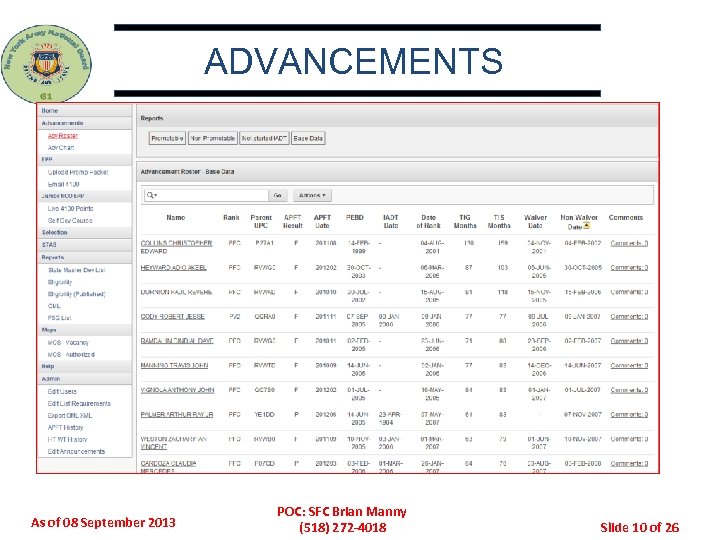This screenshot has width=720, height=540.
Task: Open the Base Data report
Action: 308,138
